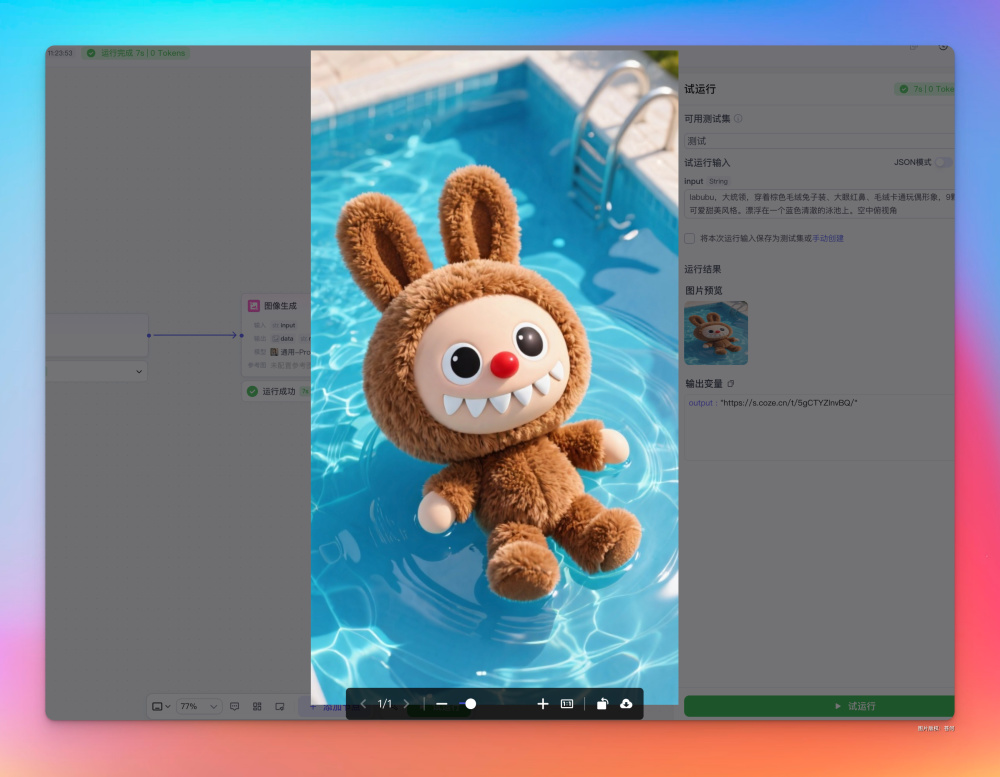Click the auto-layout grid icon in bottom toolbar
Screen dimensions: 1000x777
coord(257,706)
